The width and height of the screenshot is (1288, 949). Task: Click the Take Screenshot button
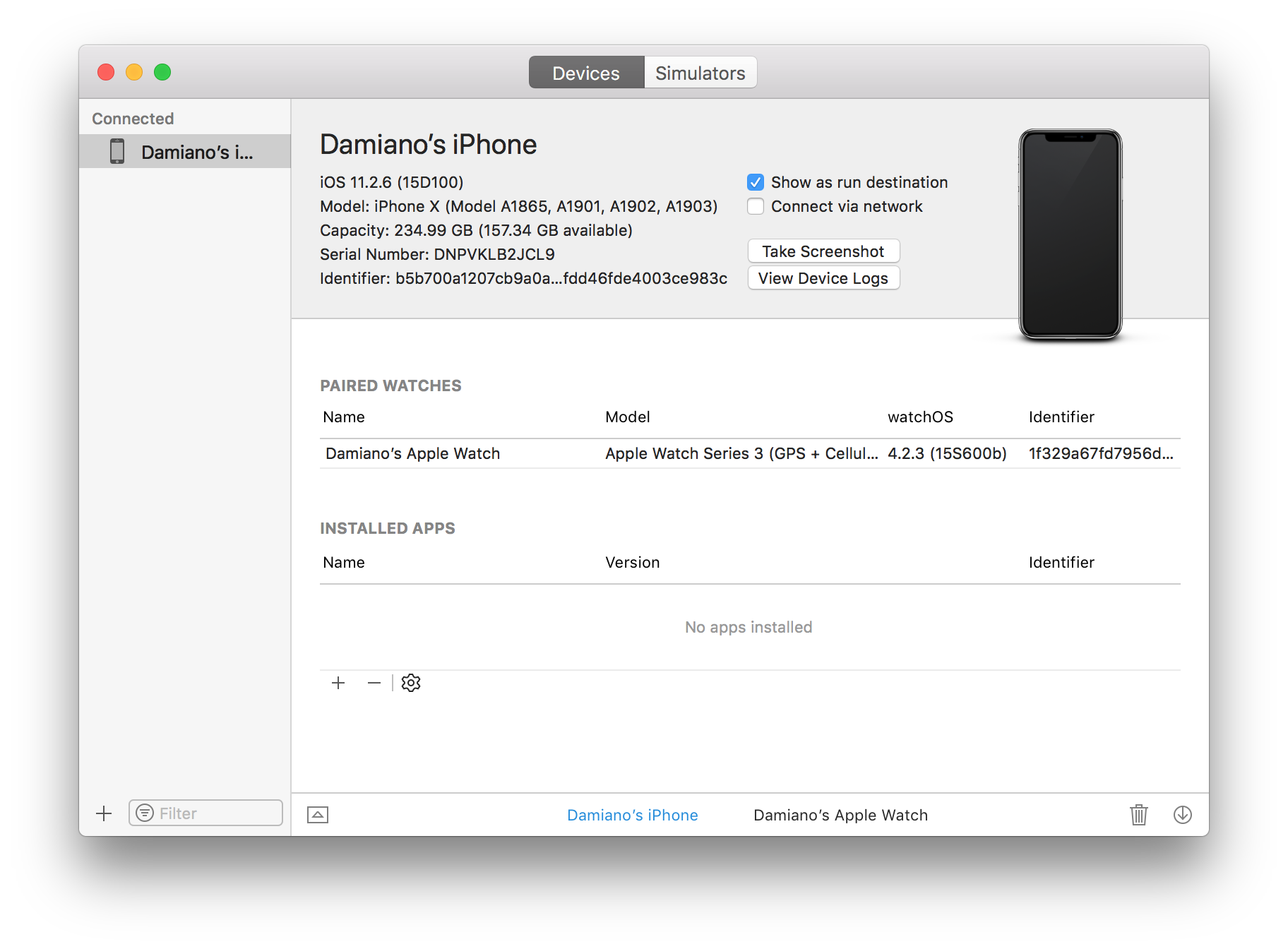click(x=823, y=251)
